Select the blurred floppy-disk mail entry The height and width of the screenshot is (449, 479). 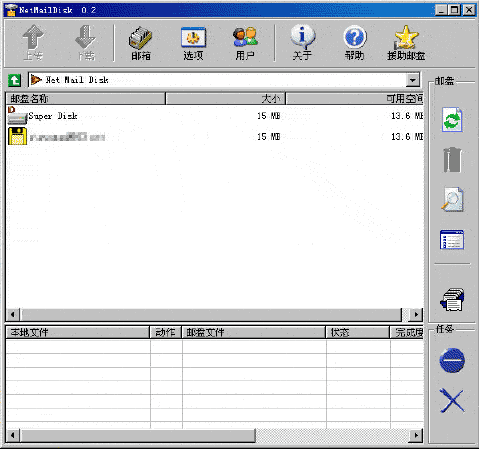click(67, 137)
